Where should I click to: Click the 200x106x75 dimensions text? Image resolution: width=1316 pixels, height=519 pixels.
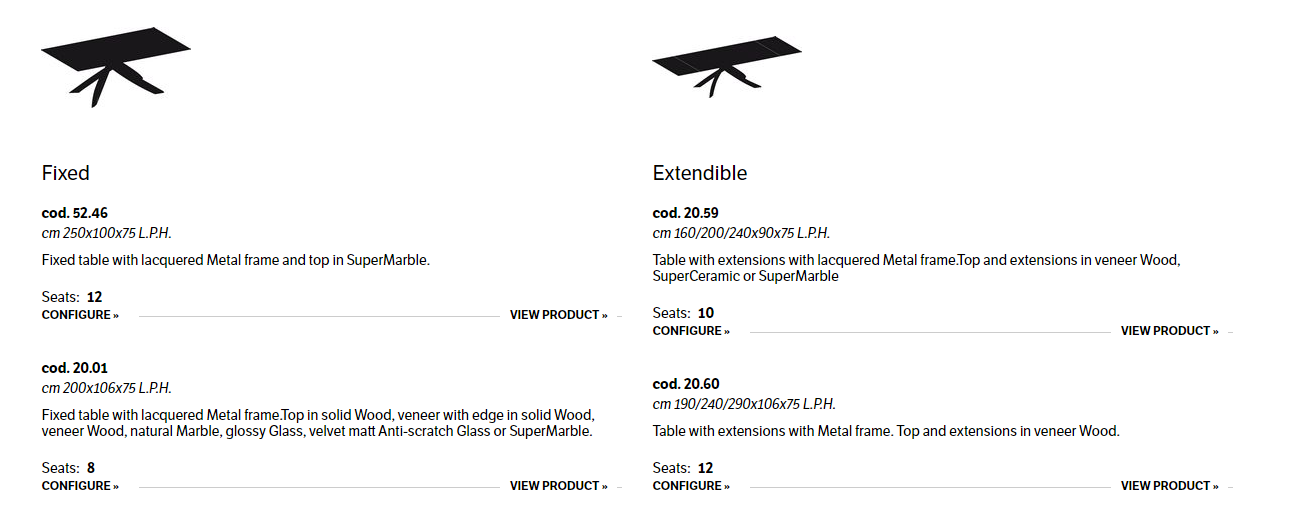[106, 388]
